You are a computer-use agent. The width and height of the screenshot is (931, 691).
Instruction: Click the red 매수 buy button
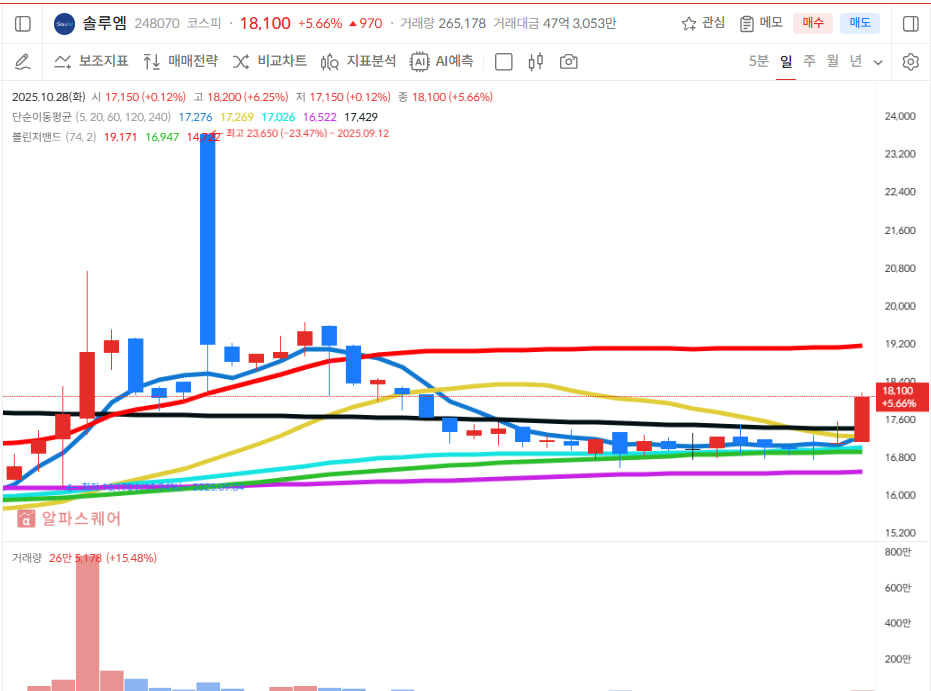tap(812, 23)
